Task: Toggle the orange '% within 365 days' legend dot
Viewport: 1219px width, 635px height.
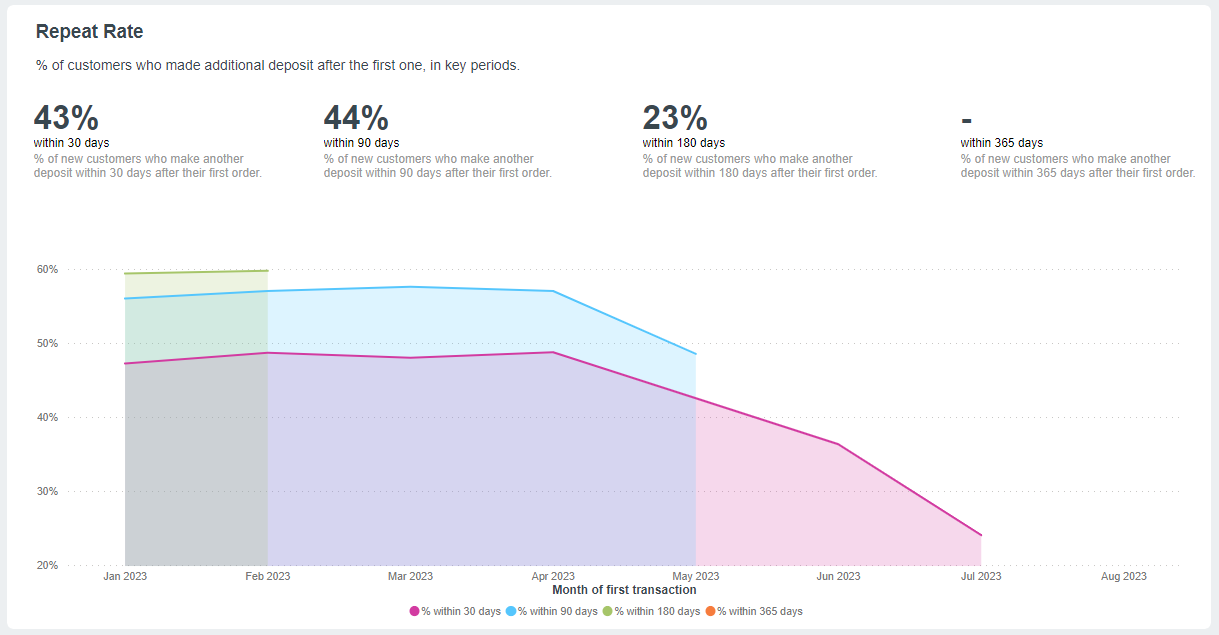Action: (711, 611)
